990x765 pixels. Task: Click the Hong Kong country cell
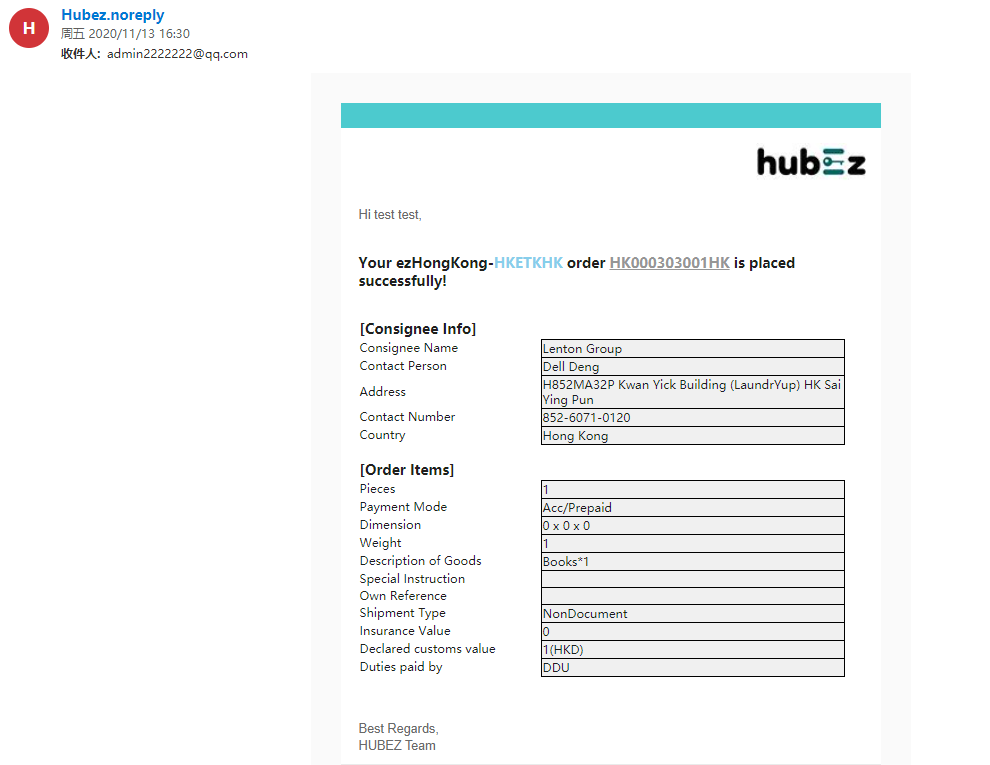693,436
